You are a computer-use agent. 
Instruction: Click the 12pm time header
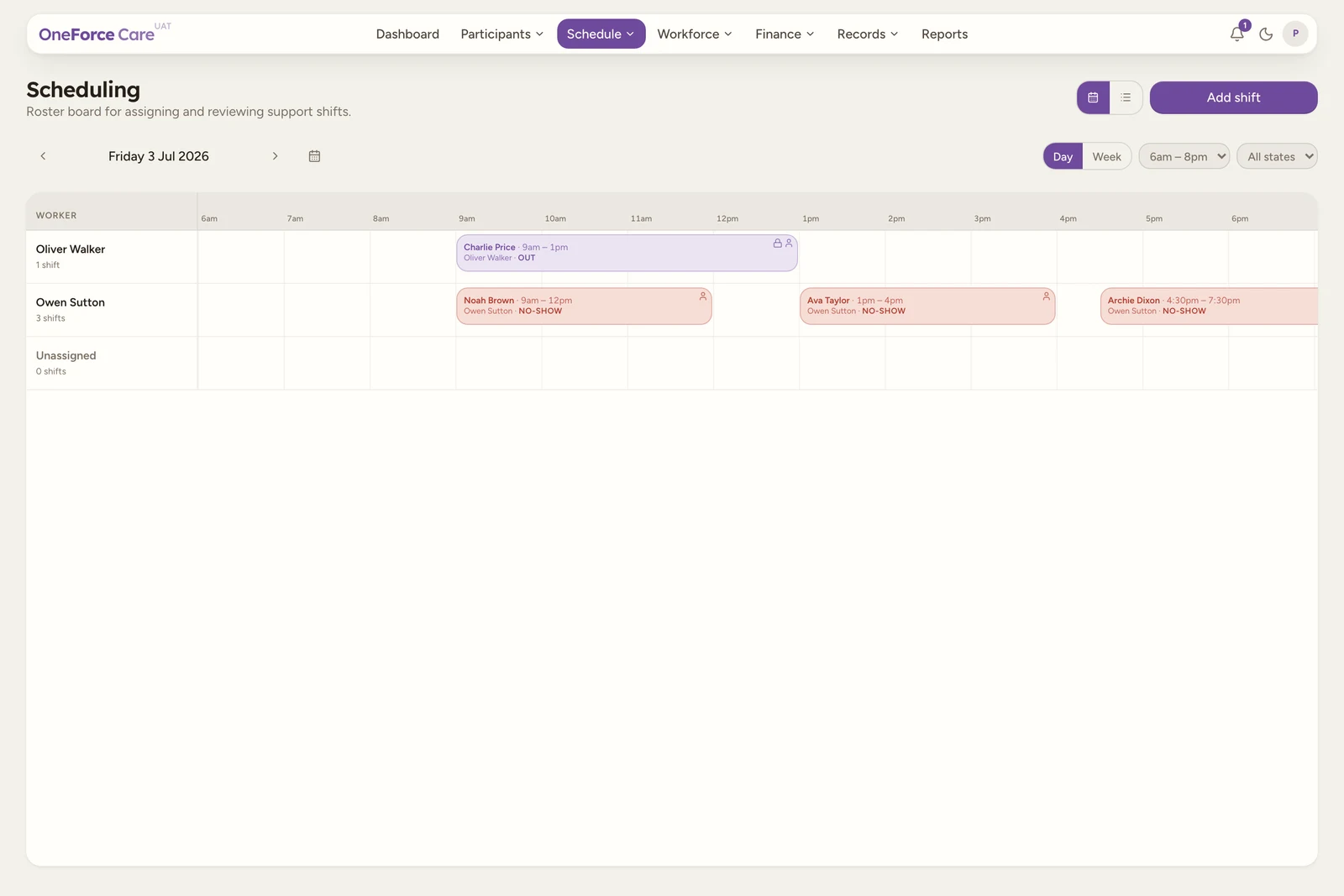pyautogui.click(x=727, y=218)
